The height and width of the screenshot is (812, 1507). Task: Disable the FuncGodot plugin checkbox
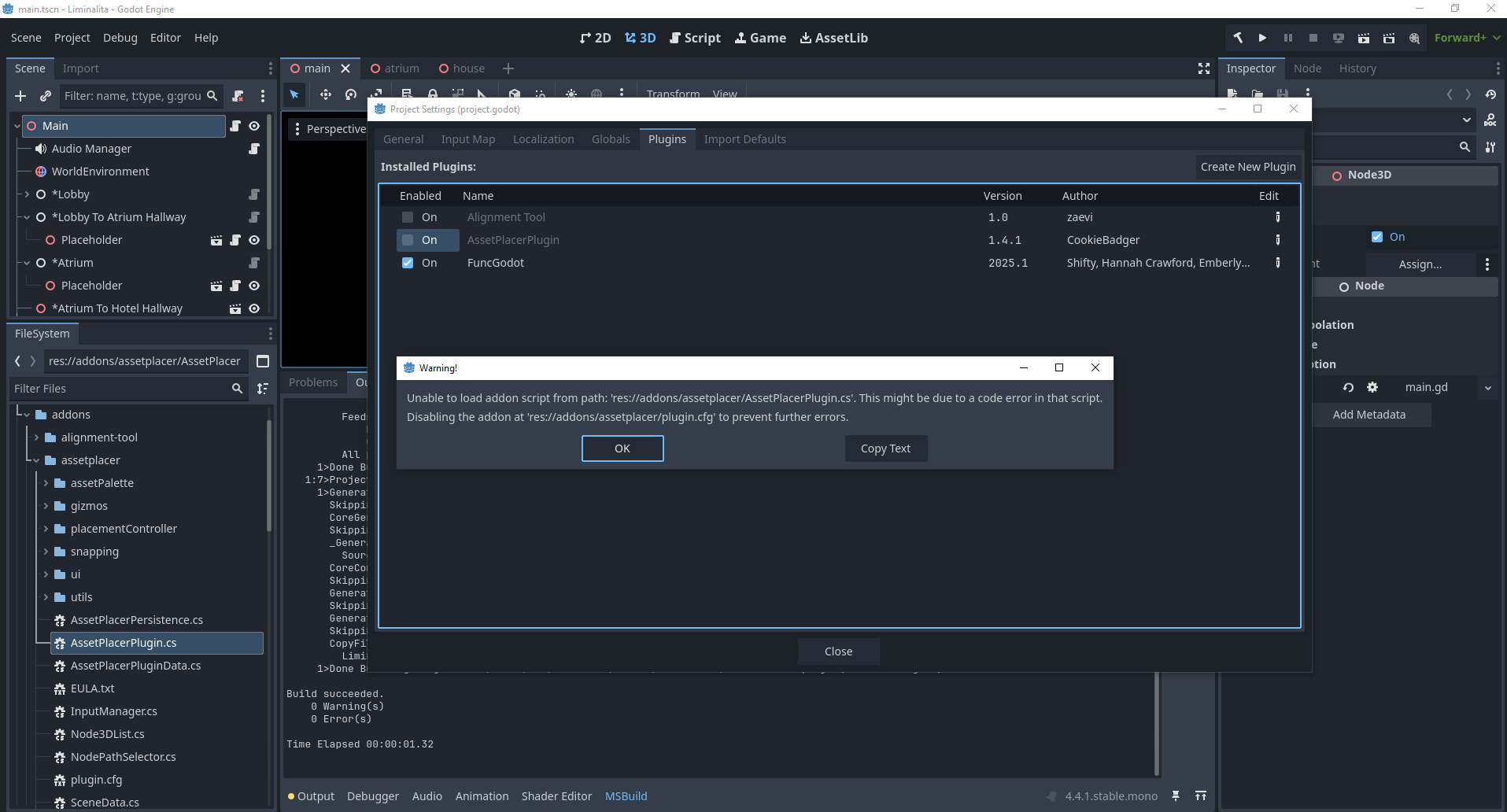[x=408, y=263]
